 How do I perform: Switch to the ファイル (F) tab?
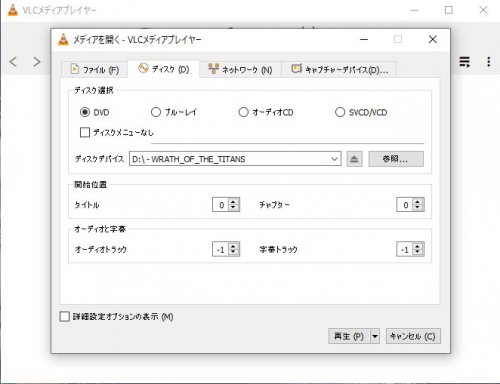(x=95, y=69)
